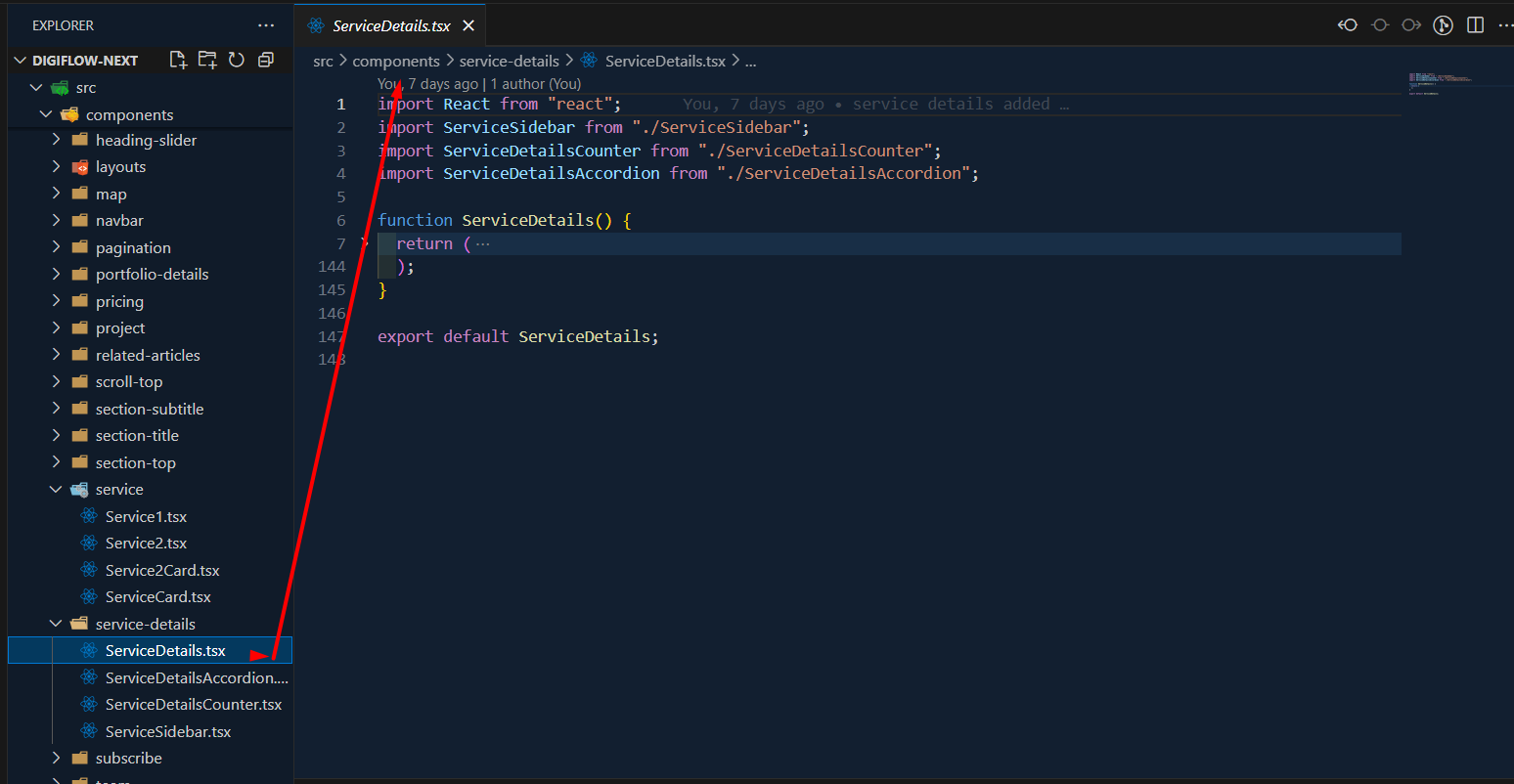Image resolution: width=1514 pixels, height=784 pixels.
Task: Go to next git change icon
Action: [1411, 25]
